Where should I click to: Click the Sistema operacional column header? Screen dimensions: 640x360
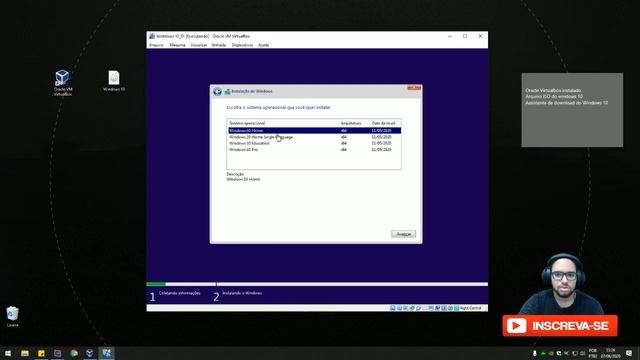(x=283, y=123)
